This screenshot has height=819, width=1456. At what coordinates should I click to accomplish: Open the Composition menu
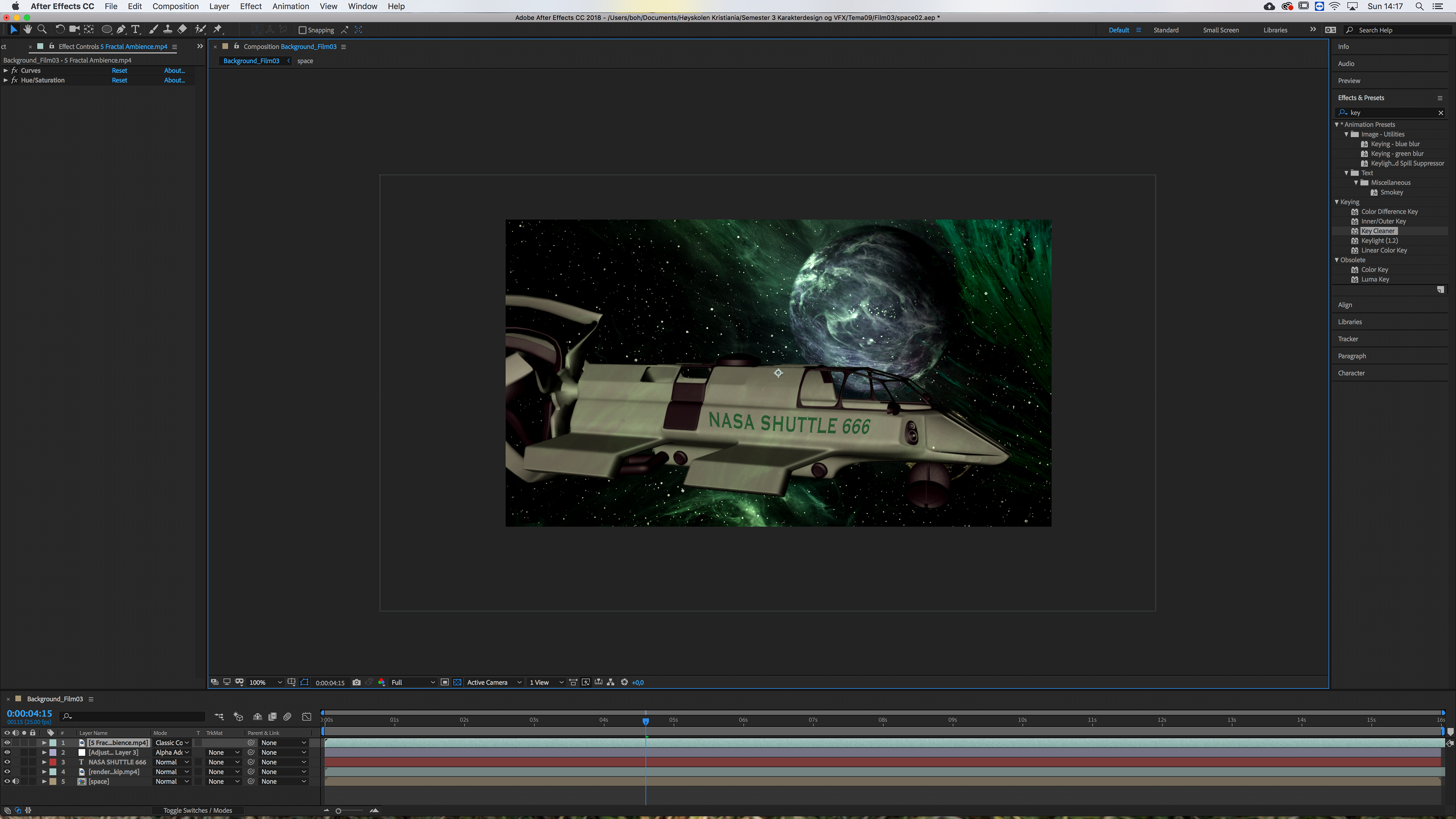point(175,6)
